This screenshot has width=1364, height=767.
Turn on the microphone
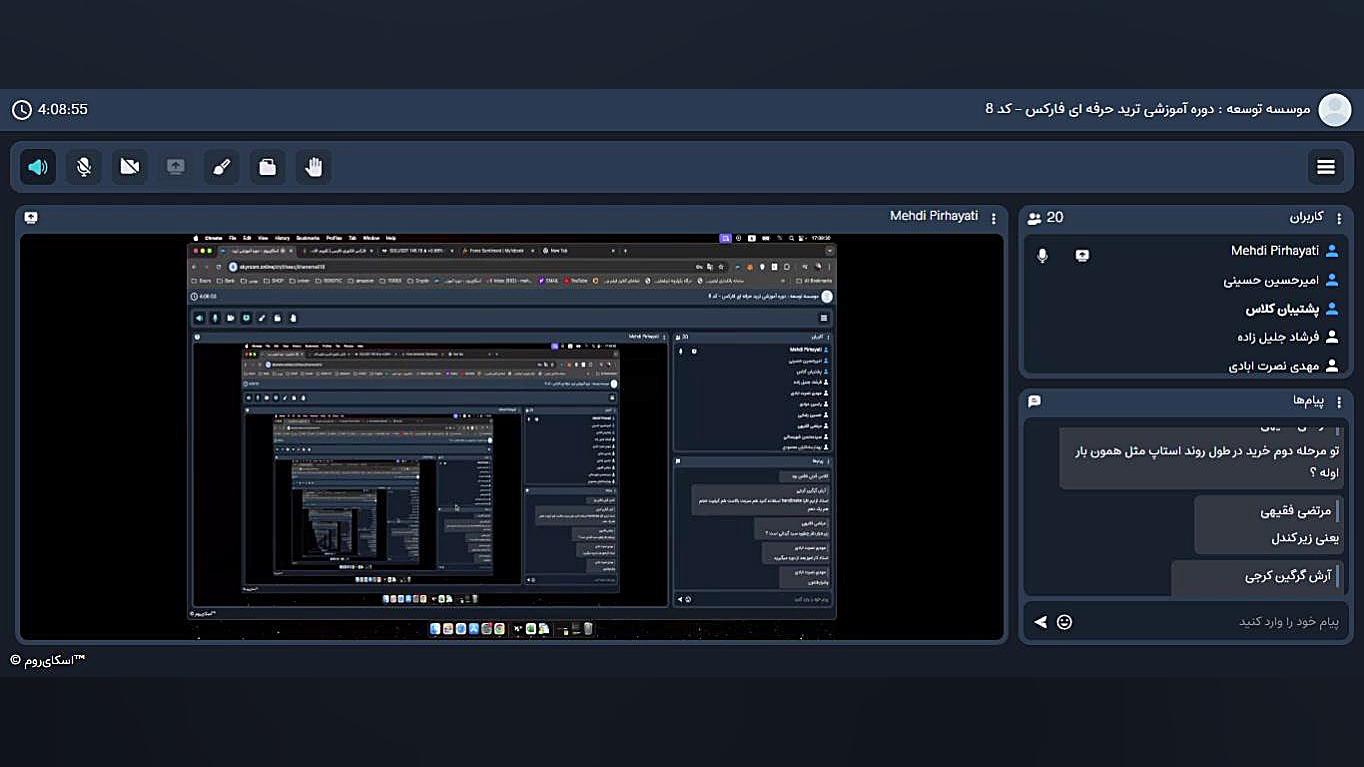point(84,167)
